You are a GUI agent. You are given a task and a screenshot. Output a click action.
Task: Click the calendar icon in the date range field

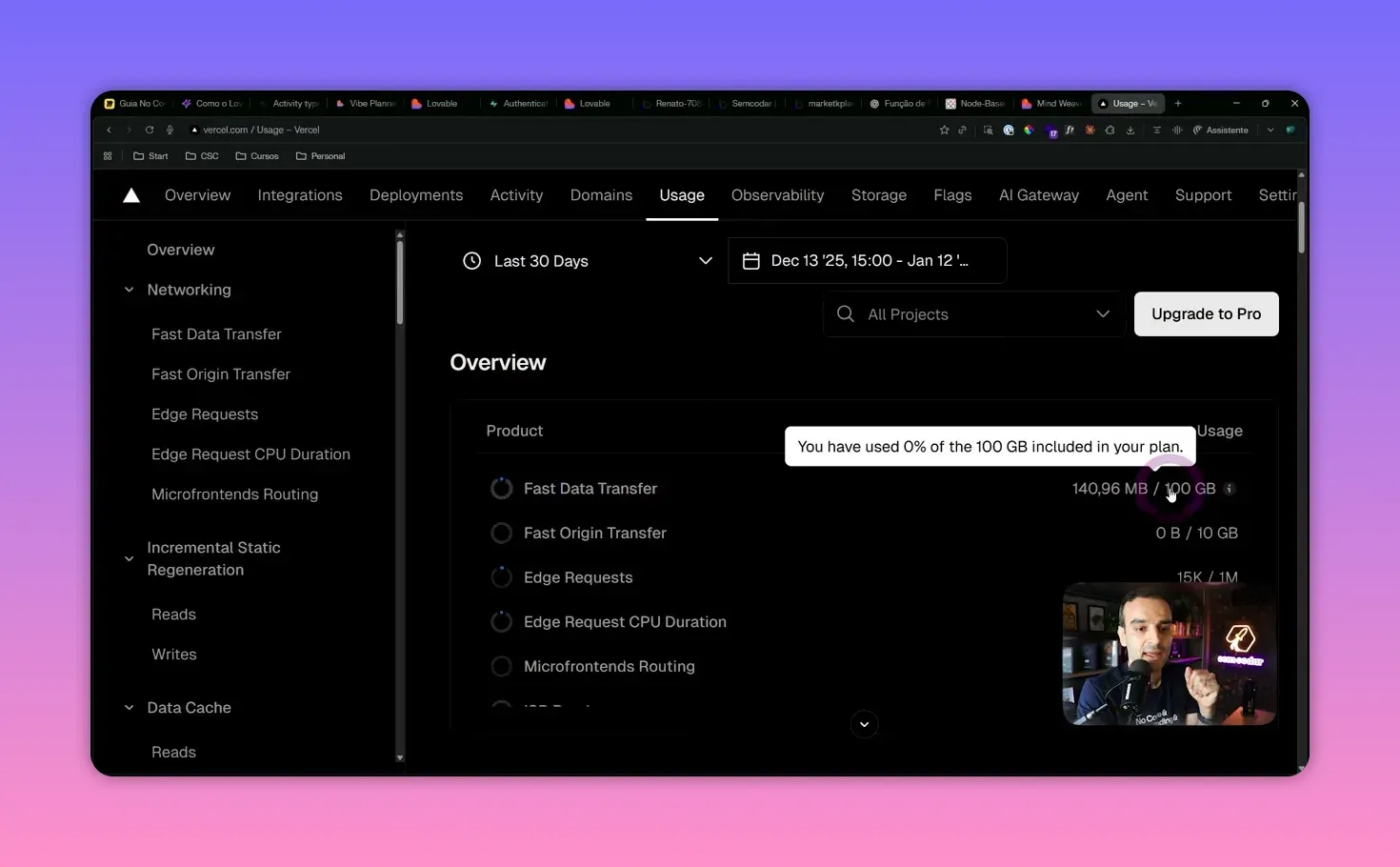click(x=750, y=261)
